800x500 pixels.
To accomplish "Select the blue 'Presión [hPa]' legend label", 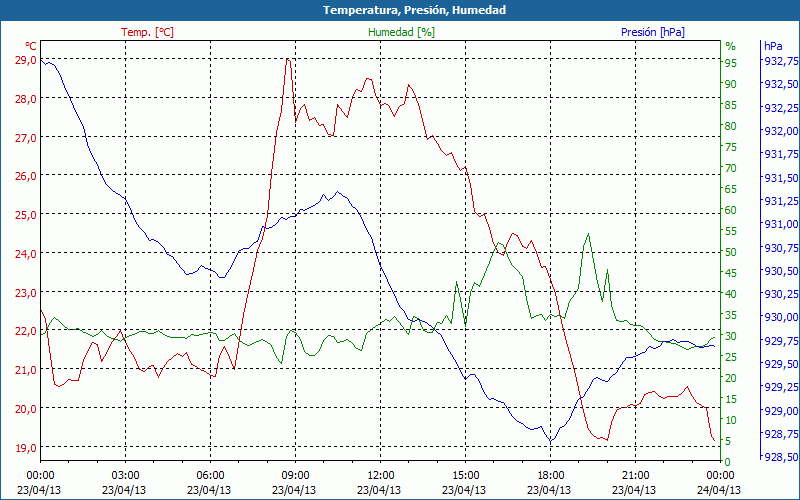I will click(x=653, y=32).
